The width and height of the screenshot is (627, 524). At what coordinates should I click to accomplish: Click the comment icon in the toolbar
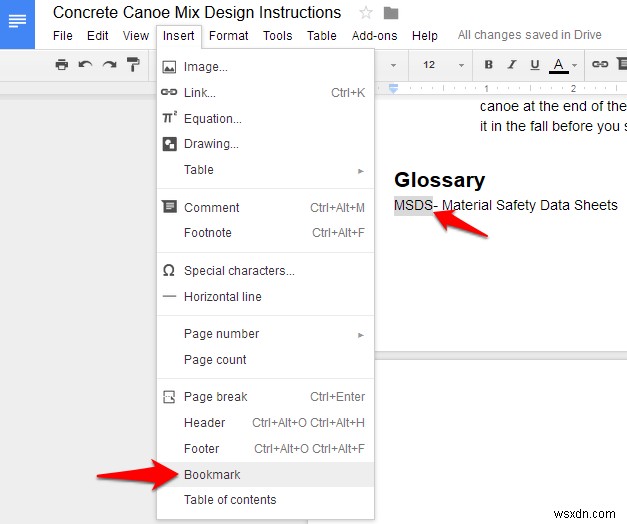click(621, 64)
